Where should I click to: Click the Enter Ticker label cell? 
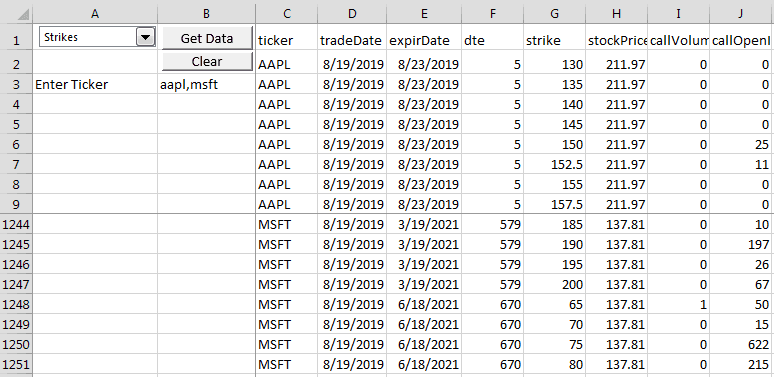95,84
